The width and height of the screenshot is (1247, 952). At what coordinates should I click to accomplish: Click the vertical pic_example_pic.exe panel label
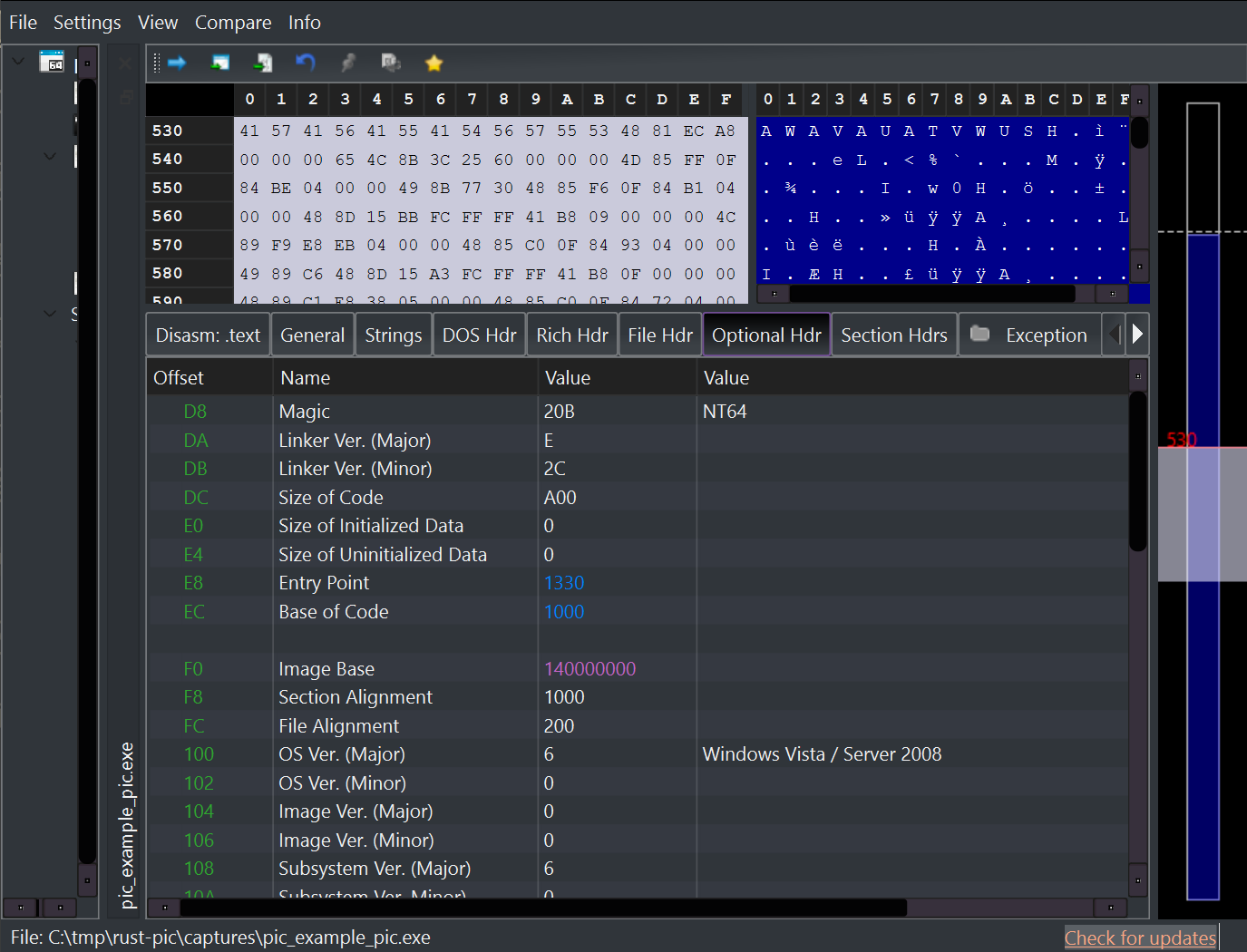click(x=127, y=825)
